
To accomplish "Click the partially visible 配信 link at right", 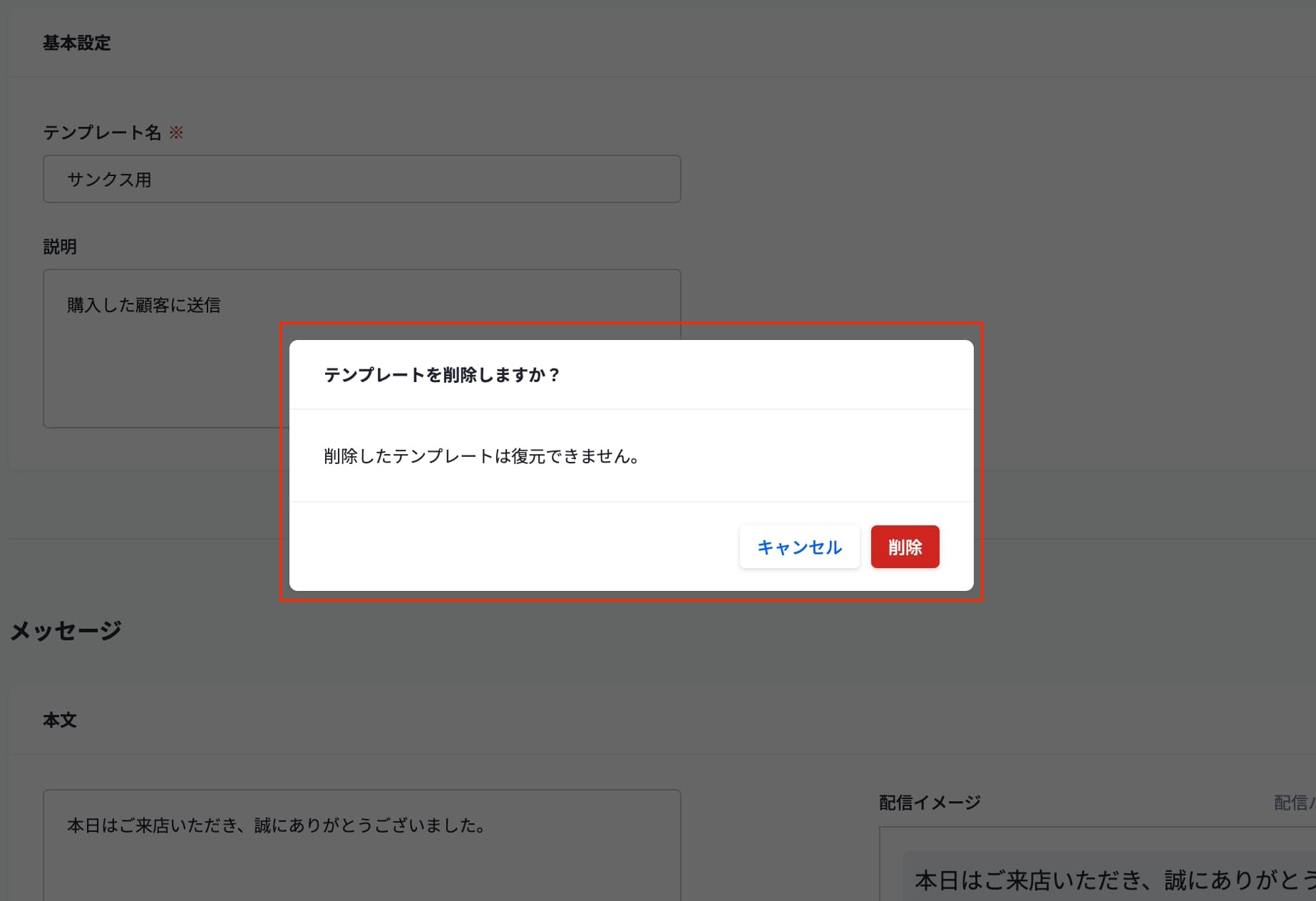I will coord(1293,803).
